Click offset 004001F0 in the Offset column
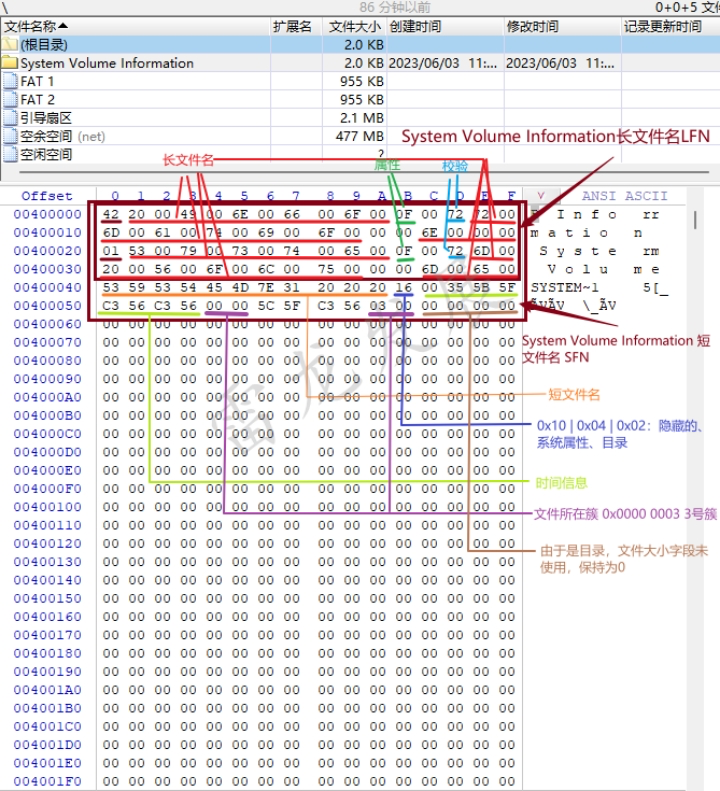 tap(47, 781)
